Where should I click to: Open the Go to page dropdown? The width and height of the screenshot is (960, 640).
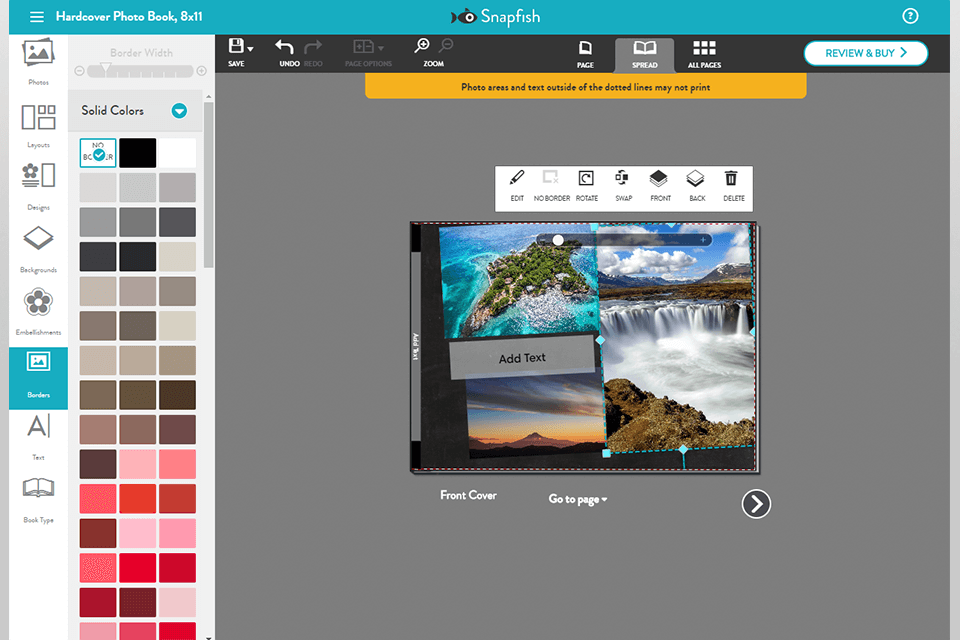click(x=577, y=499)
